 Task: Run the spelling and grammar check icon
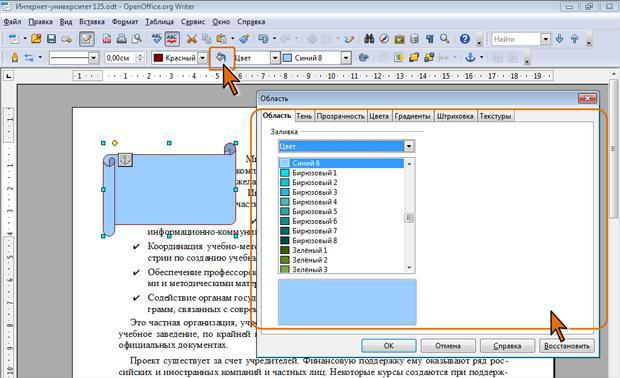pyautogui.click(x=157, y=39)
